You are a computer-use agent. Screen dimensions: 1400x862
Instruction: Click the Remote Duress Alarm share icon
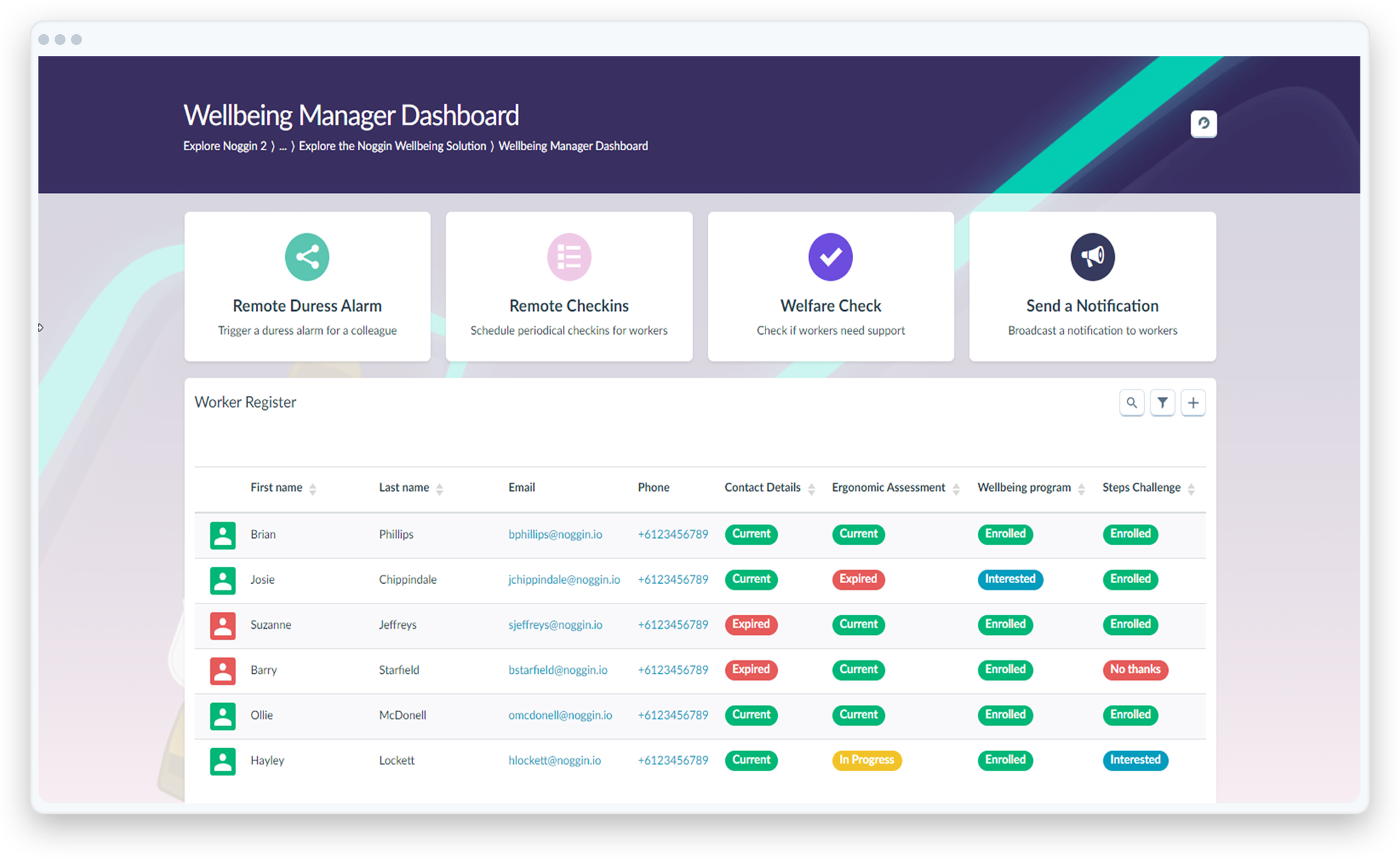click(x=307, y=257)
